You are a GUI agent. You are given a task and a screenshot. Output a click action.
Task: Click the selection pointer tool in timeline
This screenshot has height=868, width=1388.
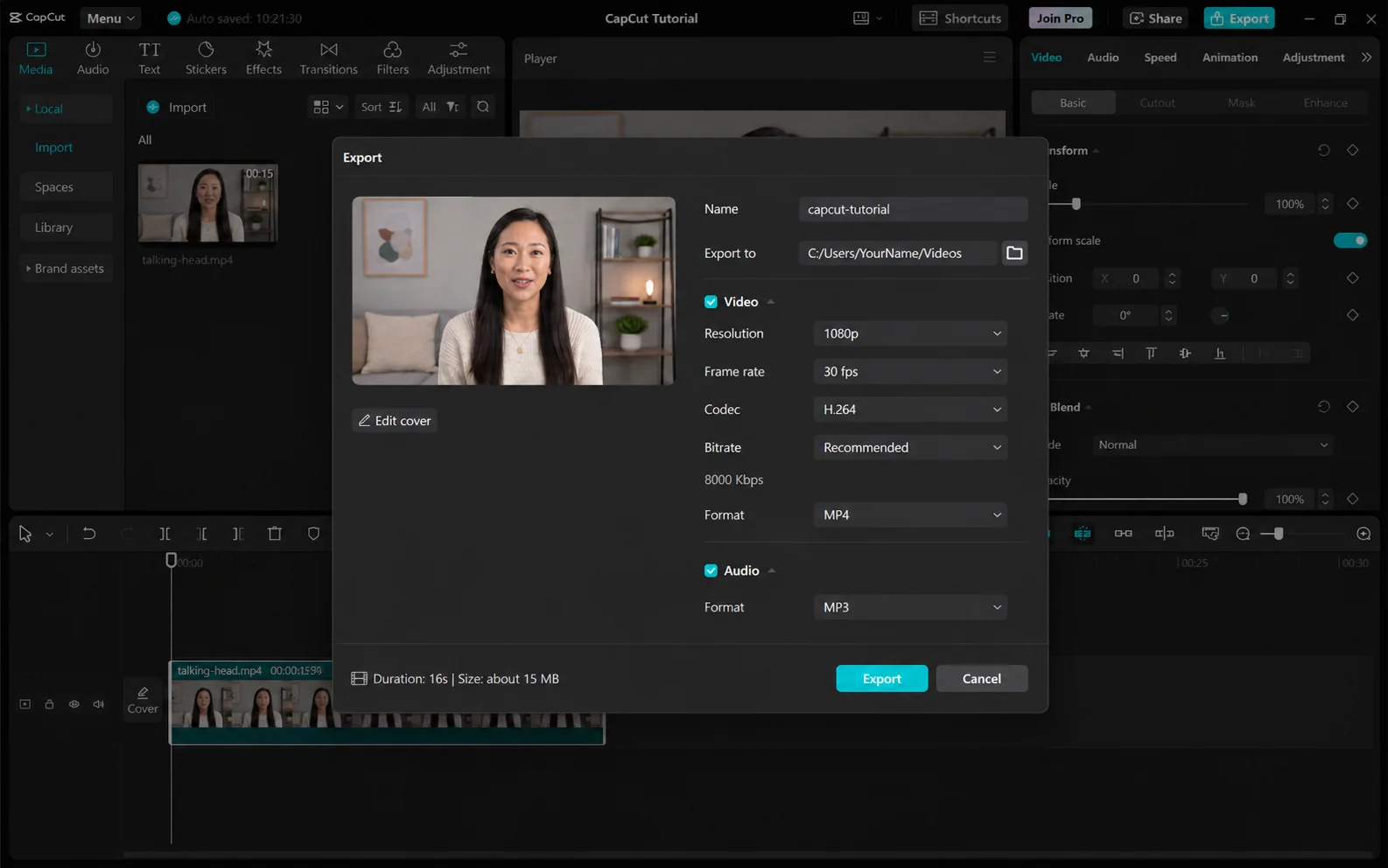(25, 534)
